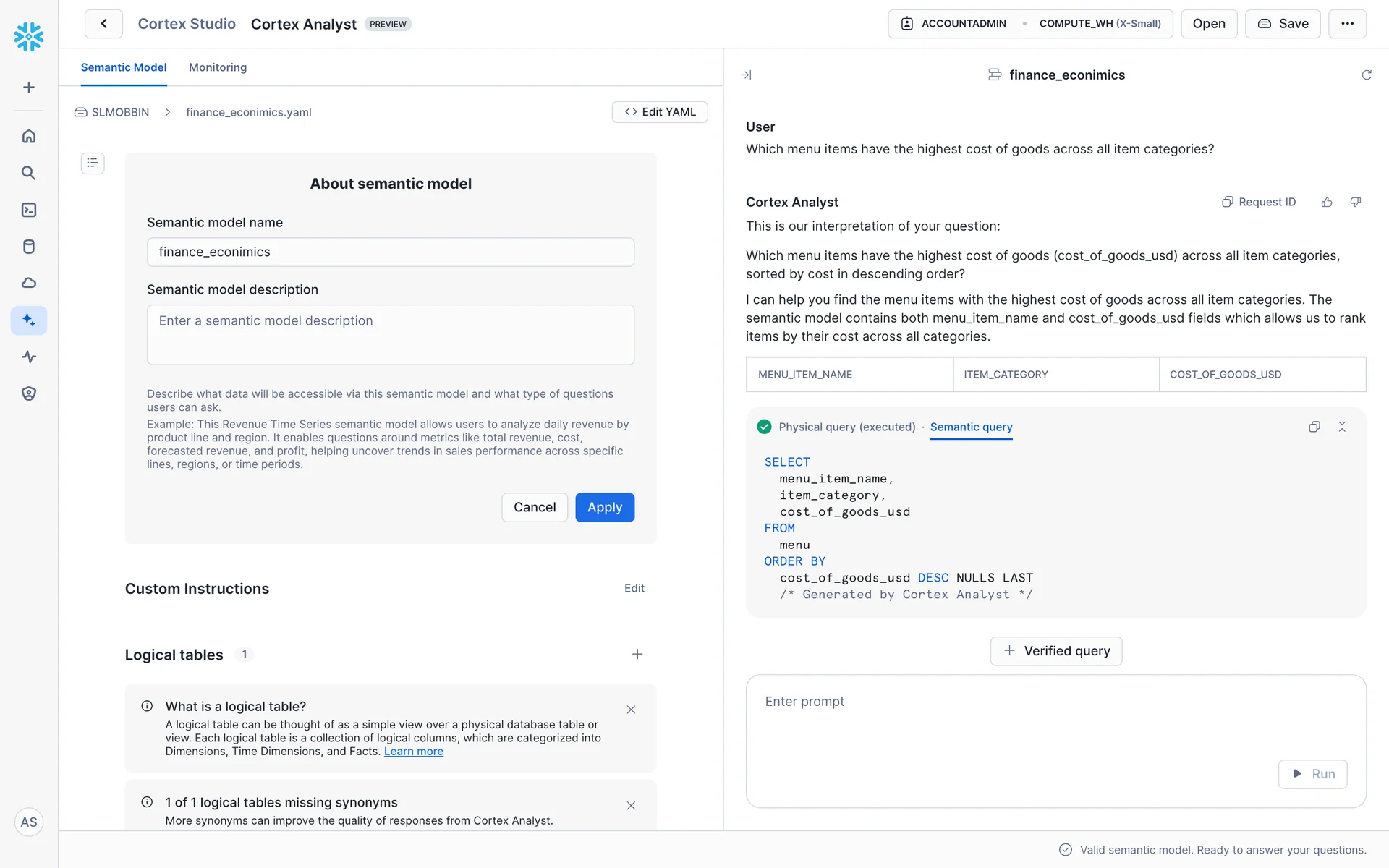Image resolution: width=1389 pixels, height=868 pixels.
Task: Click the Enter prompt text field
Action: [x=1013, y=716]
